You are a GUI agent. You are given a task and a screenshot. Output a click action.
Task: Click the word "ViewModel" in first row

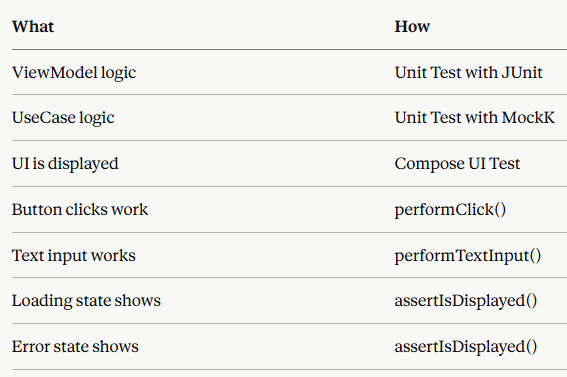click(55, 73)
